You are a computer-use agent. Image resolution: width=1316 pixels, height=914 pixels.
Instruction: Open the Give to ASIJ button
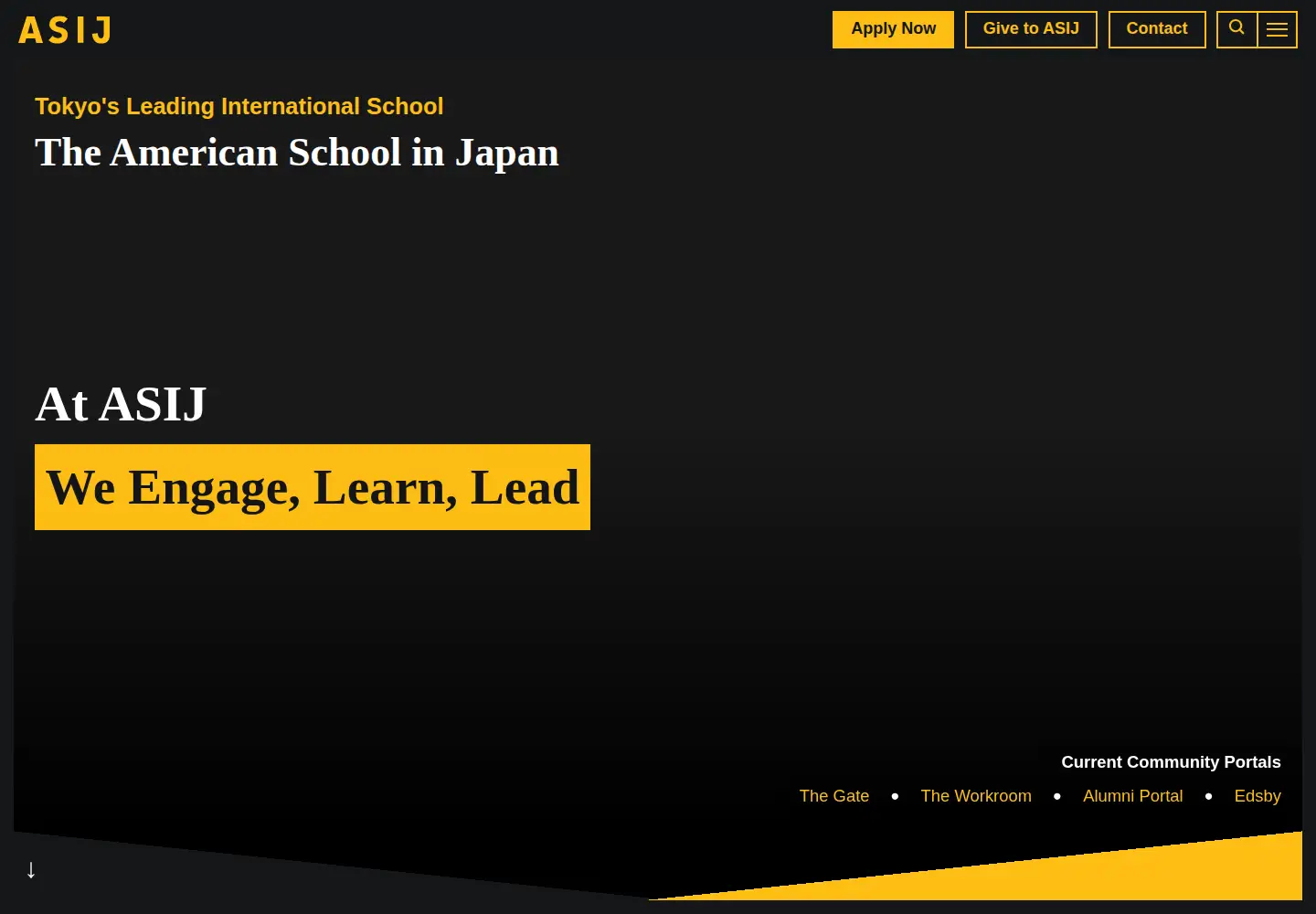coord(1031,29)
